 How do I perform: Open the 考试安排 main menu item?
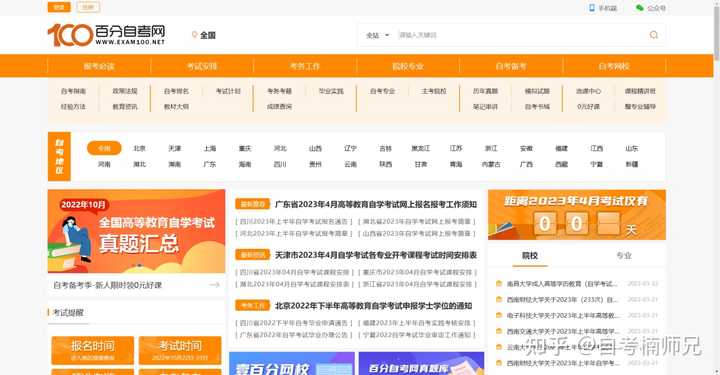[x=202, y=66]
